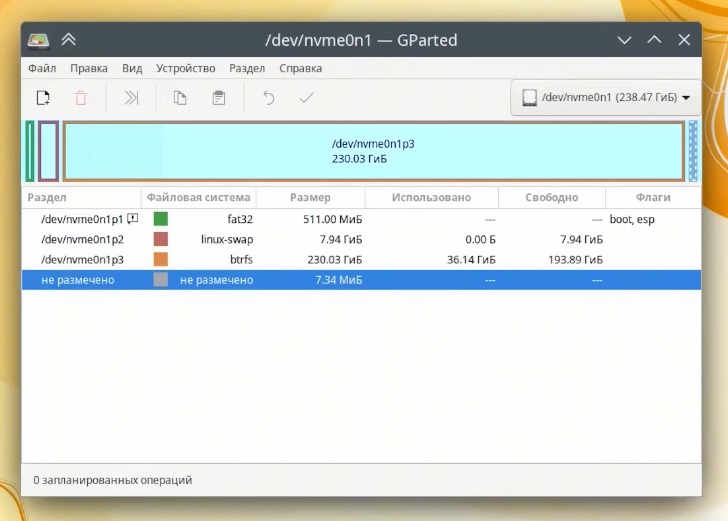Viewport: 728px width, 521px height.
Task: Sort by the Свободно column header
Action: tap(552, 197)
